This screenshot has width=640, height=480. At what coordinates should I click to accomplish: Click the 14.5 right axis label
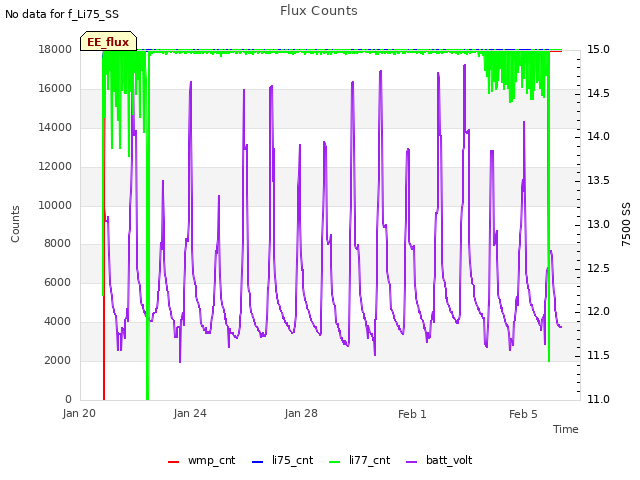coord(598,93)
